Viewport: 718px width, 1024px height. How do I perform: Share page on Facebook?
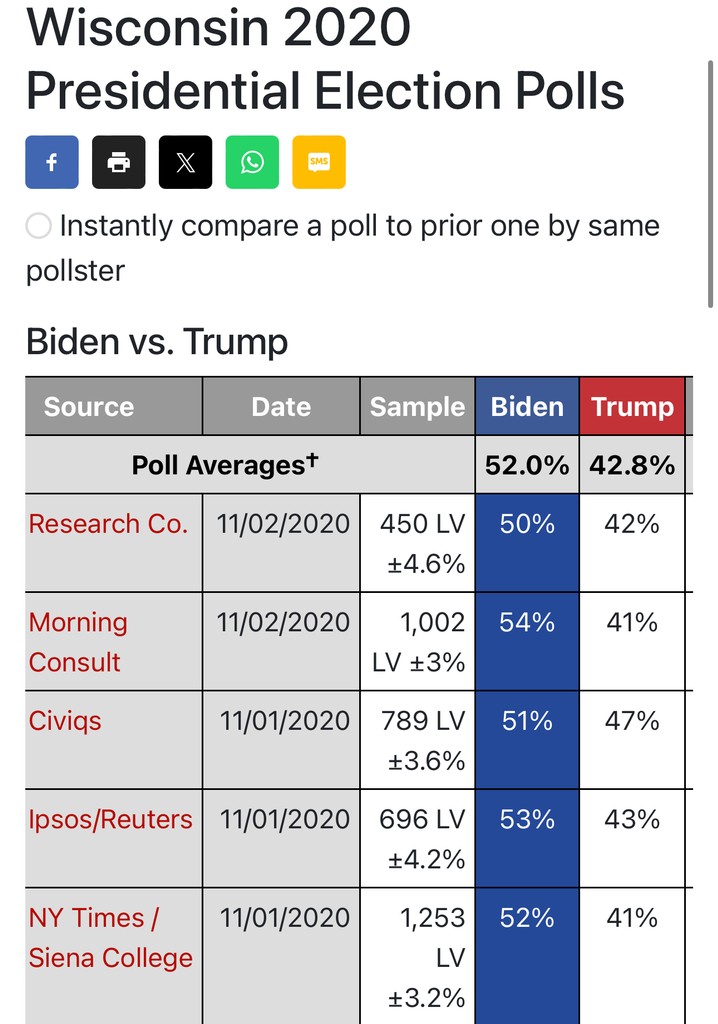coord(52,162)
